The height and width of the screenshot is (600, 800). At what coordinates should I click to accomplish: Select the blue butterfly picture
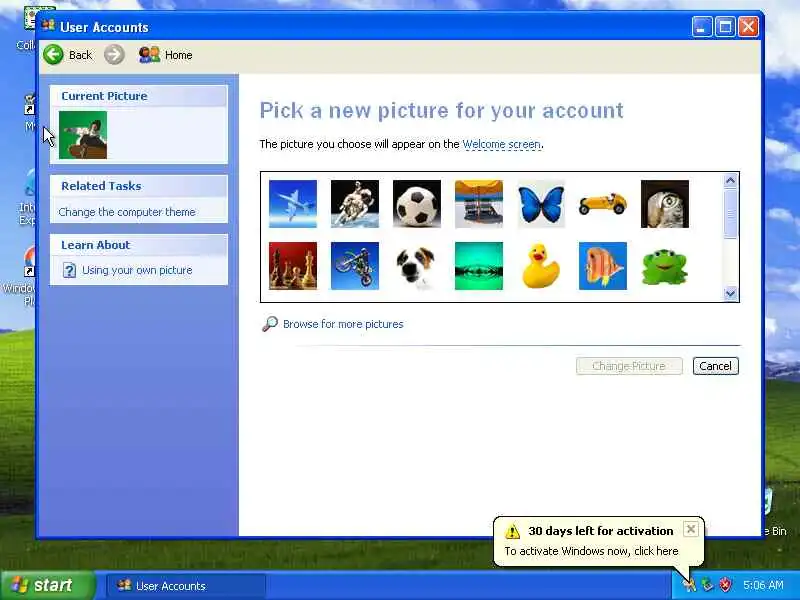[541, 204]
